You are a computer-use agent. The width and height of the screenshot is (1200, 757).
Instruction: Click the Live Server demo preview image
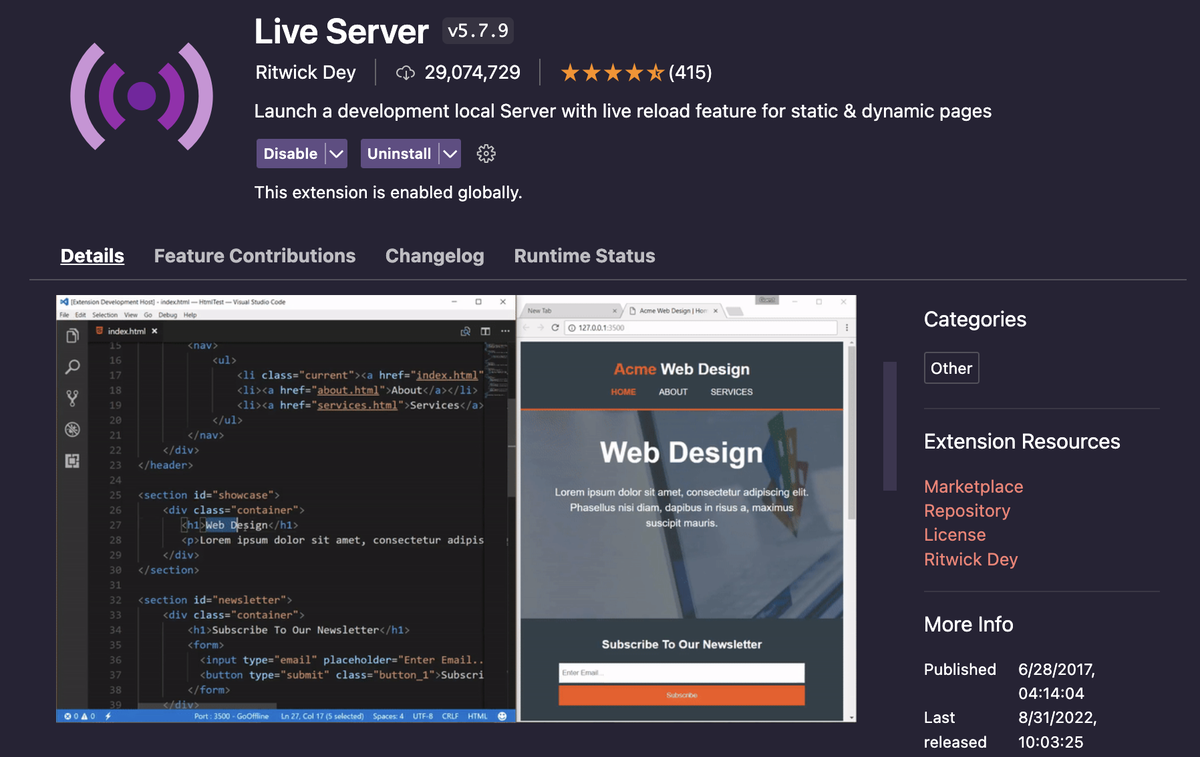457,508
